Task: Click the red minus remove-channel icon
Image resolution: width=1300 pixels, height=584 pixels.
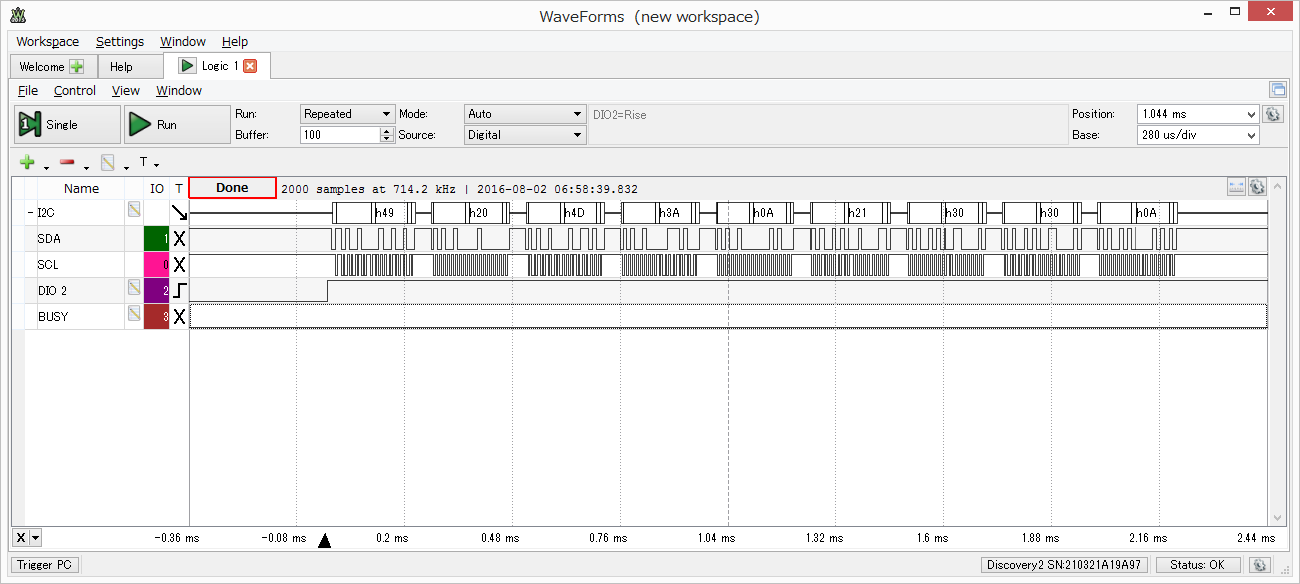Action: 67,162
